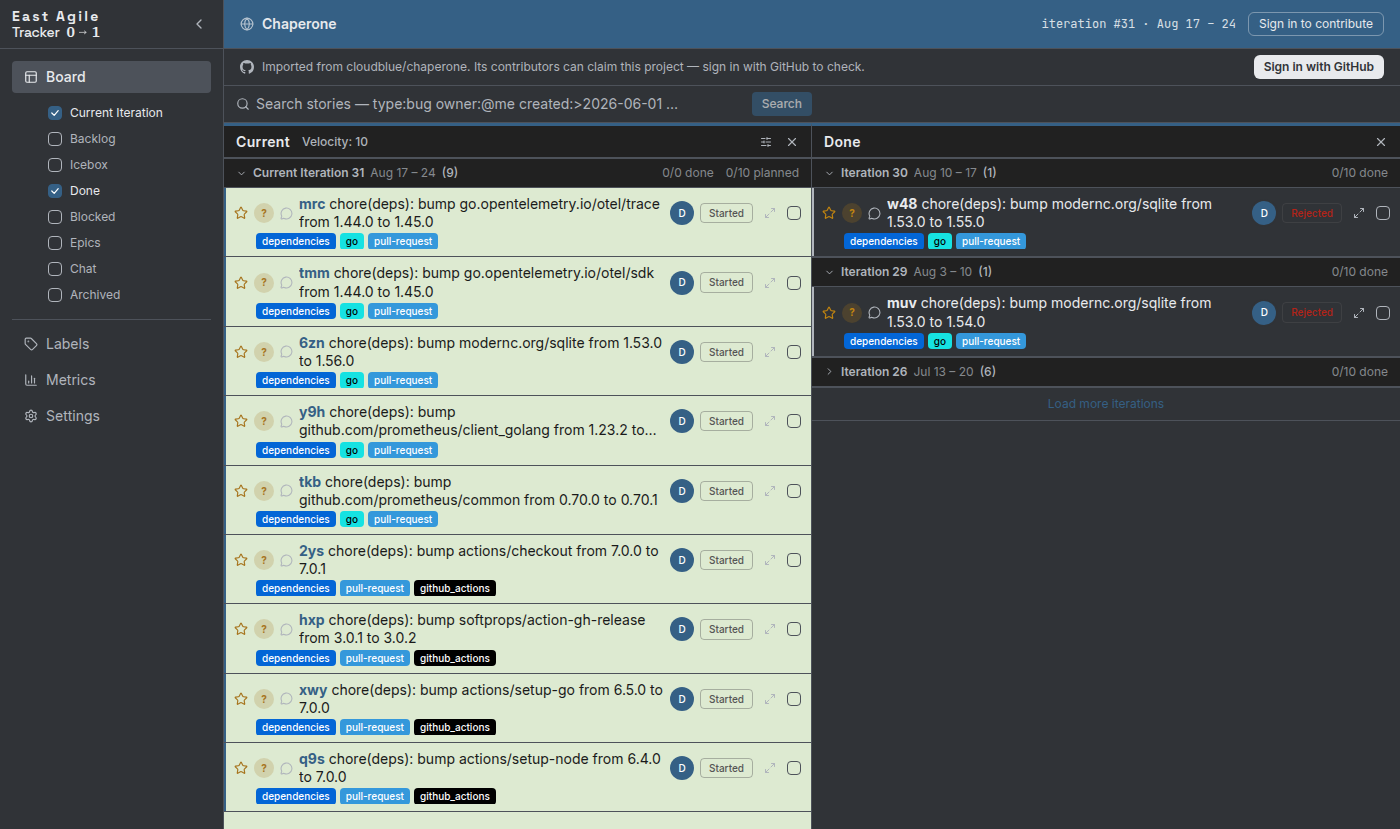The height and width of the screenshot is (829, 1400).
Task: Enable the Chat panel checkbox
Action: (x=55, y=269)
